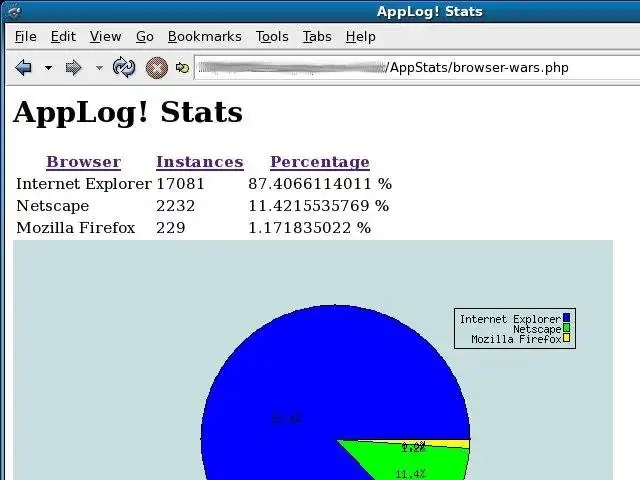
Task: Click the Netscape legend label
Action: 537,329
